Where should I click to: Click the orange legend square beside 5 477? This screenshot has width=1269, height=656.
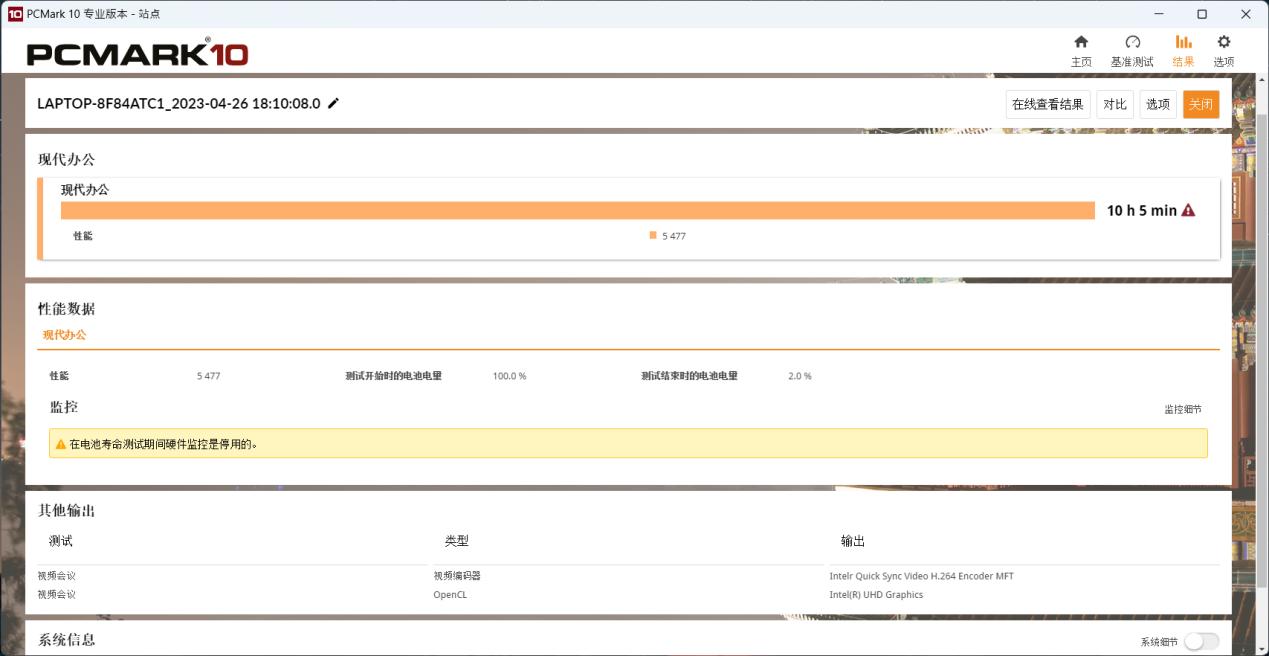[653, 236]
